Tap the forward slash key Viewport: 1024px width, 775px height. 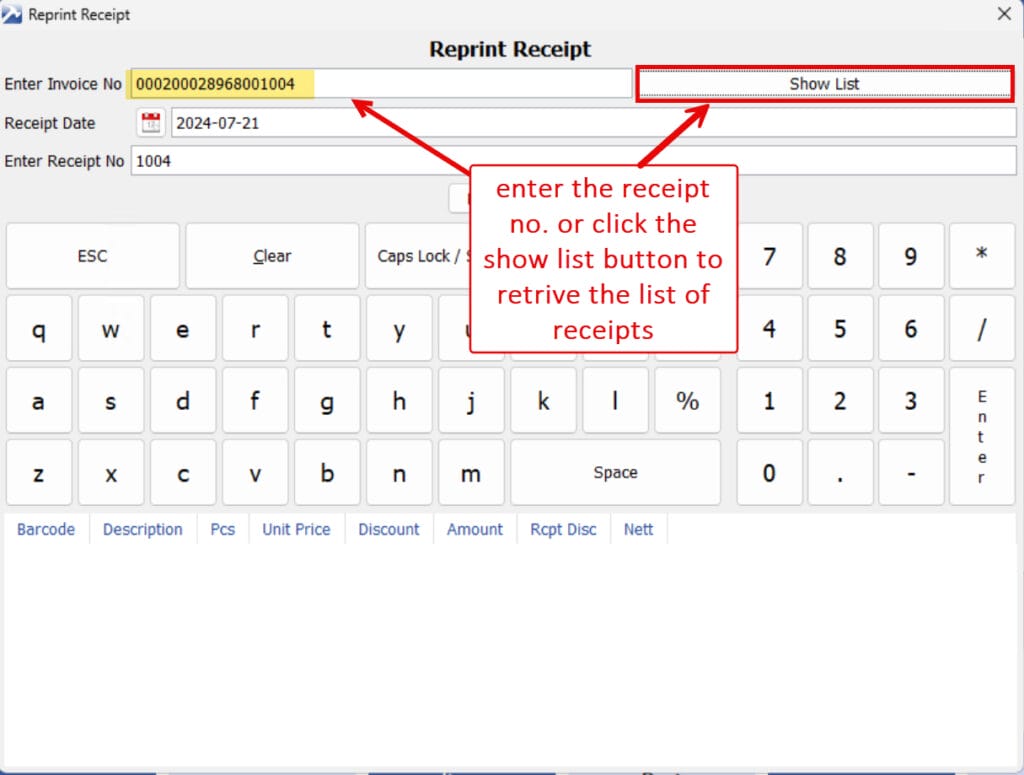[x=981, y=328]
